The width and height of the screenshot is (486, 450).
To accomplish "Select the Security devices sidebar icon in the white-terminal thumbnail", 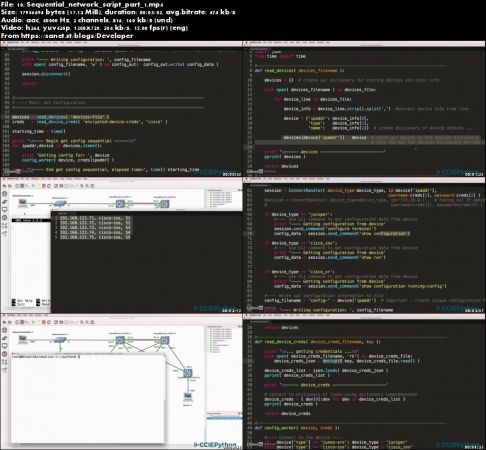I will [x=5, y=354].
